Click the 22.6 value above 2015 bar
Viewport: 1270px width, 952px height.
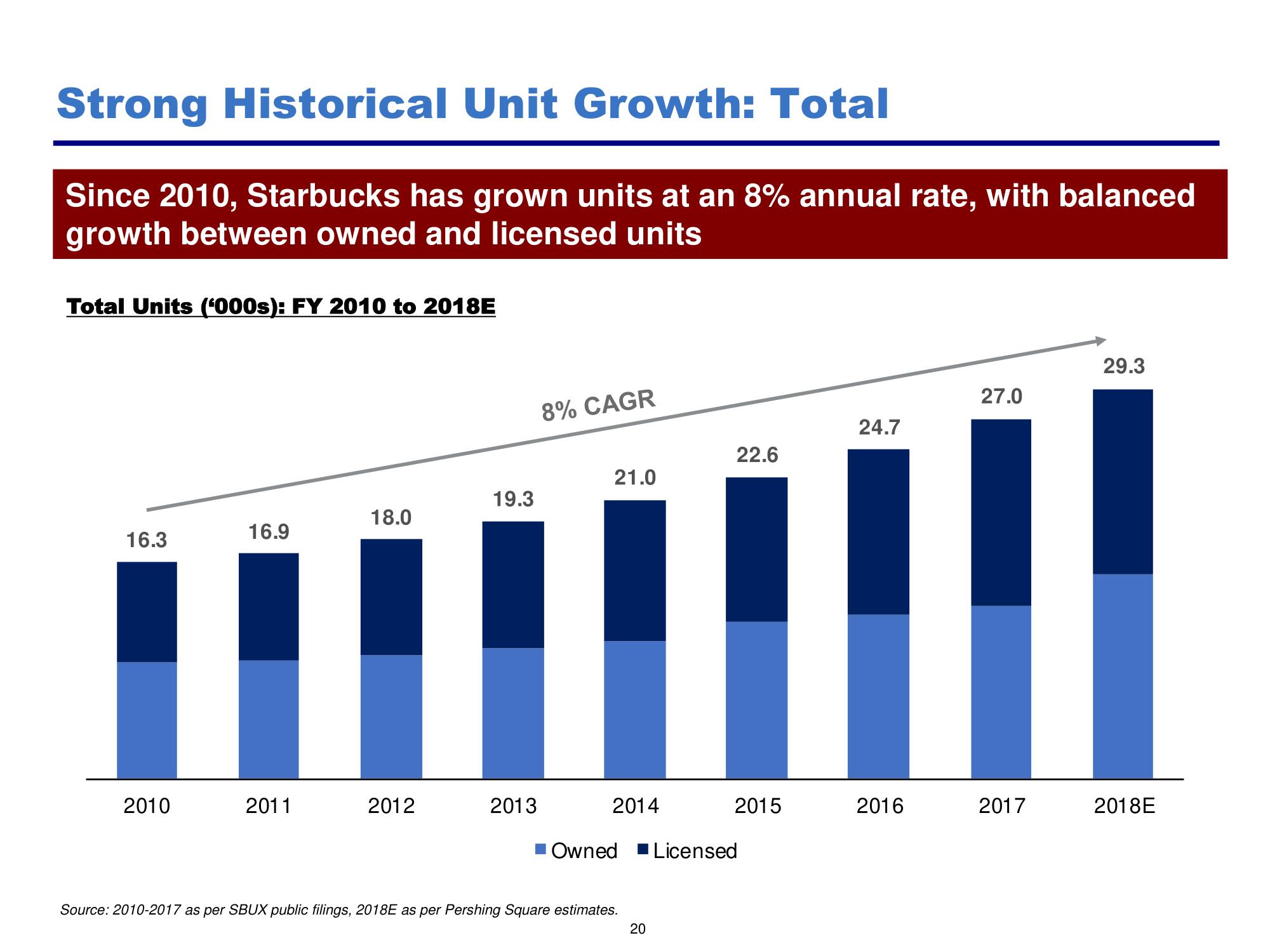click(757, 455)
